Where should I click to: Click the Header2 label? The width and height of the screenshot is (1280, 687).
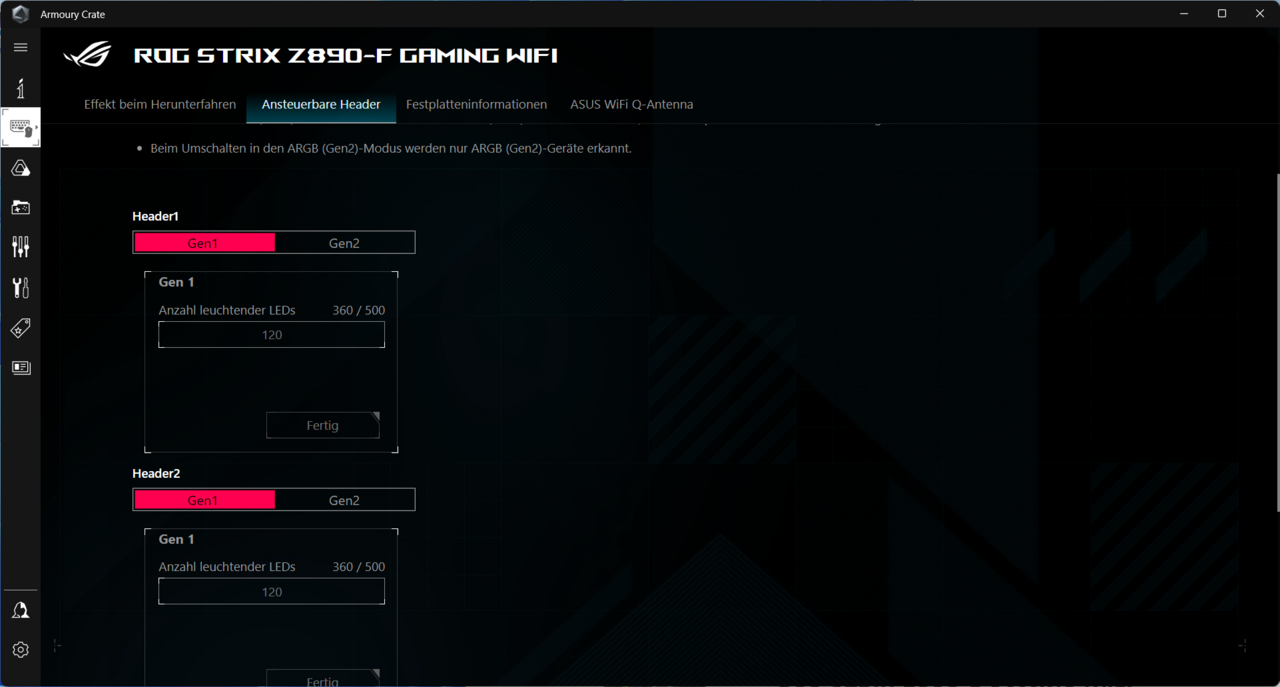pos(156,473)
